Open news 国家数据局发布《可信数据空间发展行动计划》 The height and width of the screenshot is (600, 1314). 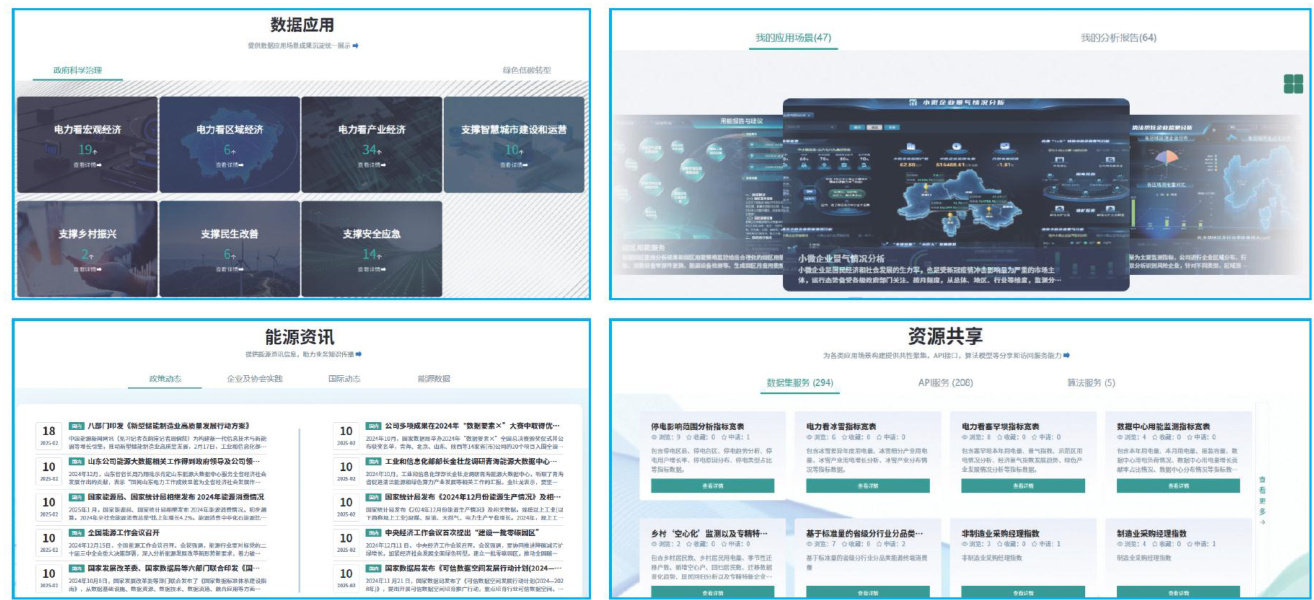tap(476, 568)
